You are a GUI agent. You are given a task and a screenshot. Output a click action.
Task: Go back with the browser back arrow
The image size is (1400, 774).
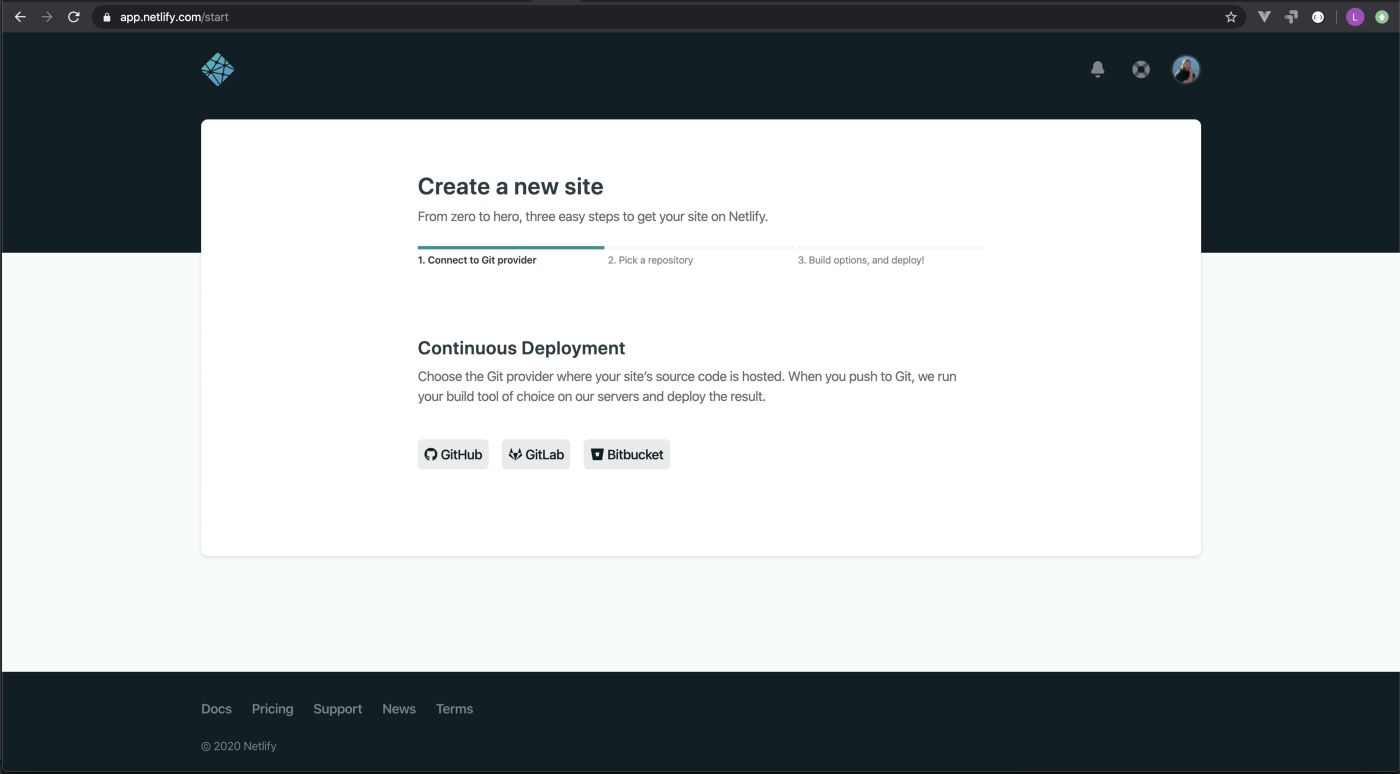tap(20, 17)
